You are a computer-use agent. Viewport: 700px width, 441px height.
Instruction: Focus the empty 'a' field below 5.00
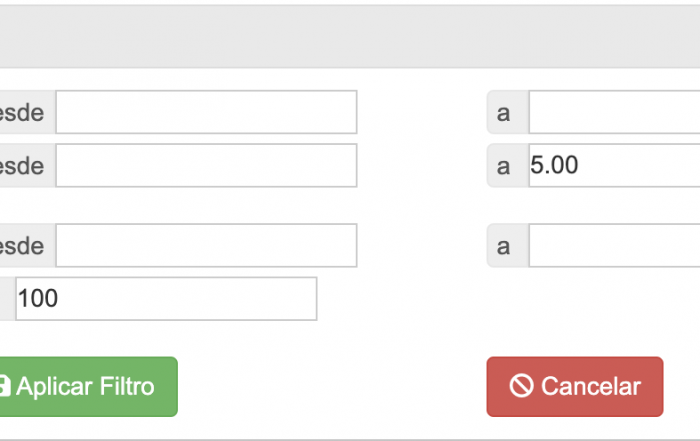pos(614,245)
